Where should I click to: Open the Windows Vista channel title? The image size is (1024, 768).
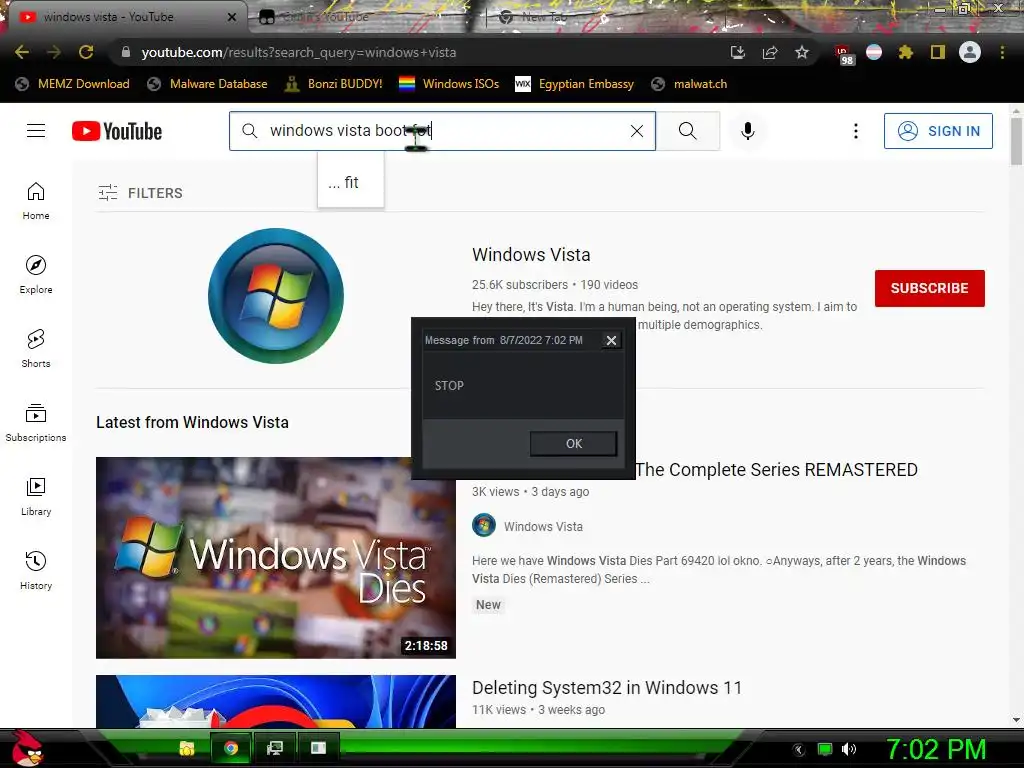tap(531, 255)
